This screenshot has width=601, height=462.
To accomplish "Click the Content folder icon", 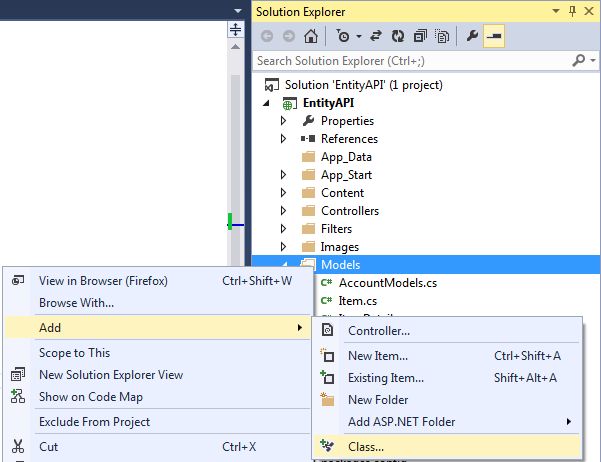I will pos(308,193).
